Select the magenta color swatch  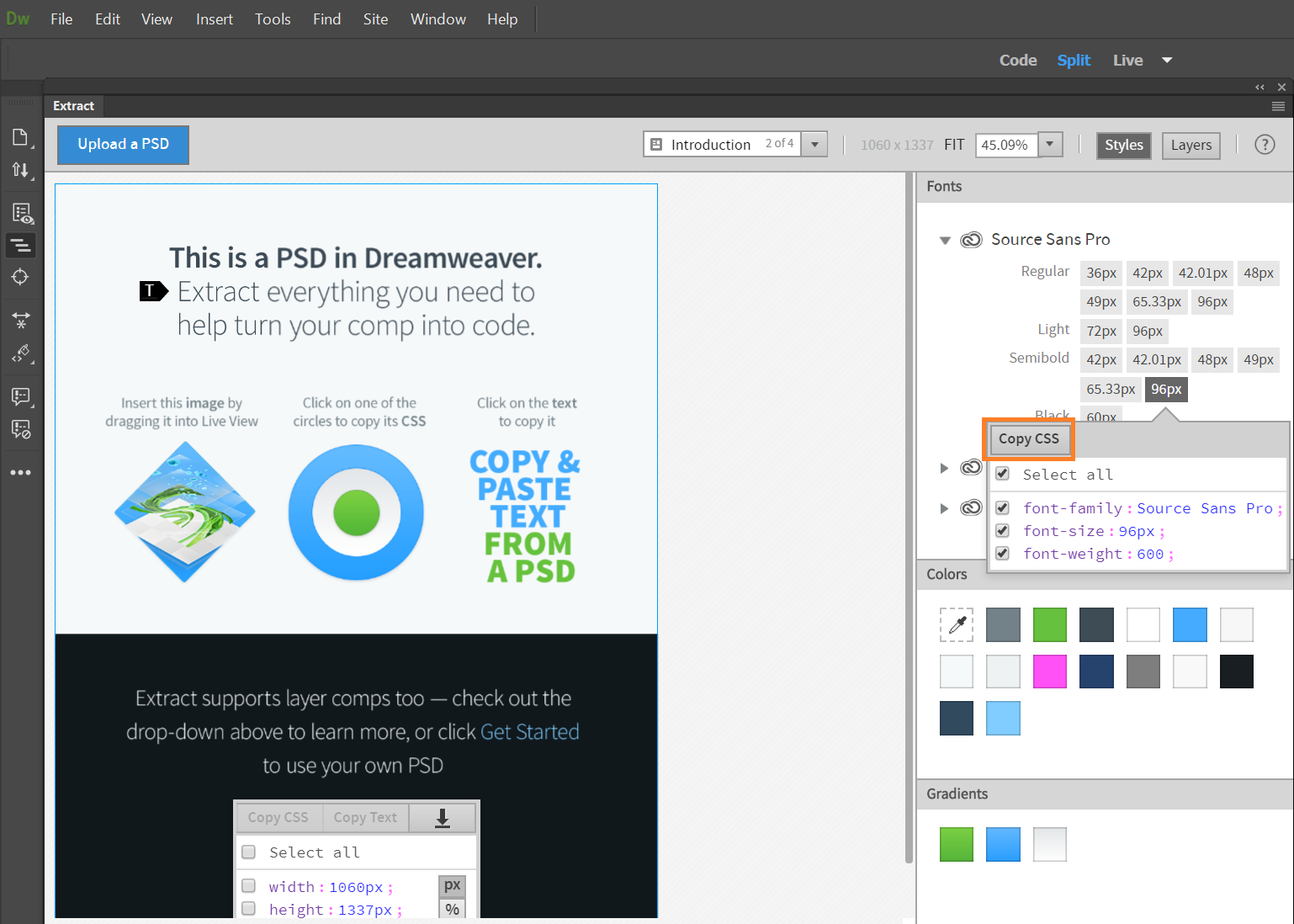point(1049,671)
